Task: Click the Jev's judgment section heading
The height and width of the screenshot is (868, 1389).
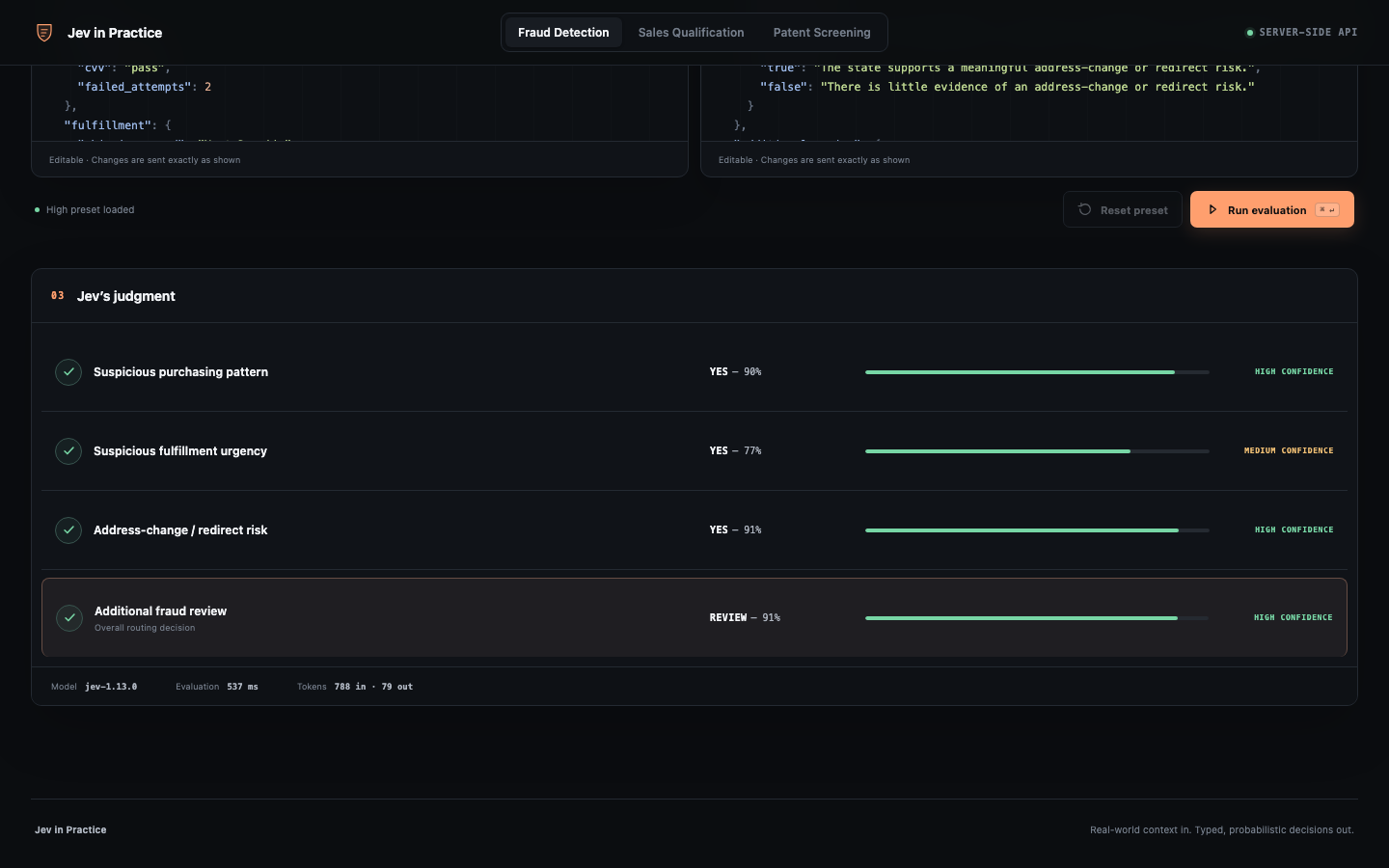Action: coord(125,296)
